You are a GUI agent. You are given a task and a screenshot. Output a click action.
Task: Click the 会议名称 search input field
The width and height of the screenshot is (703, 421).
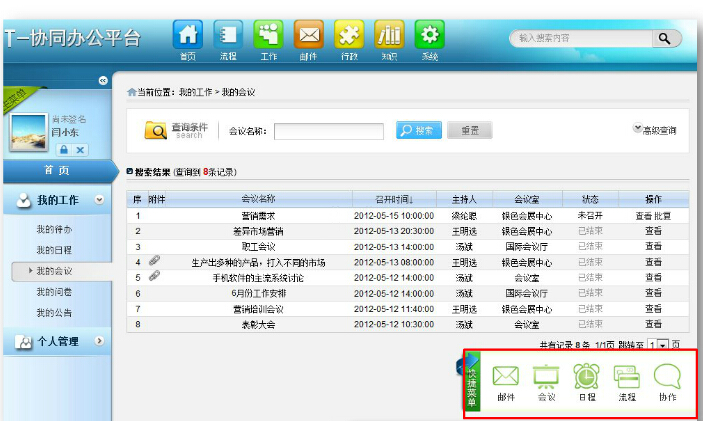pos(329,131)
